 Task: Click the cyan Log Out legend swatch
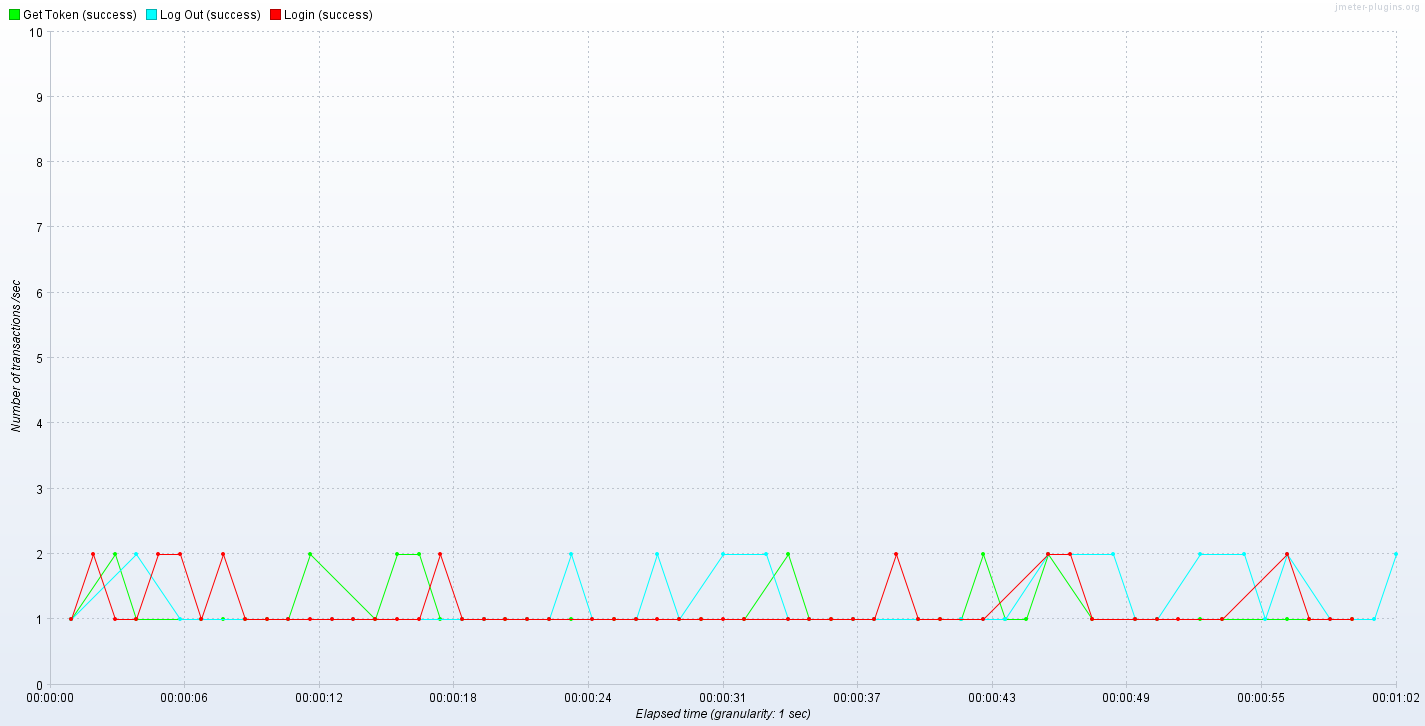[151, 15]
